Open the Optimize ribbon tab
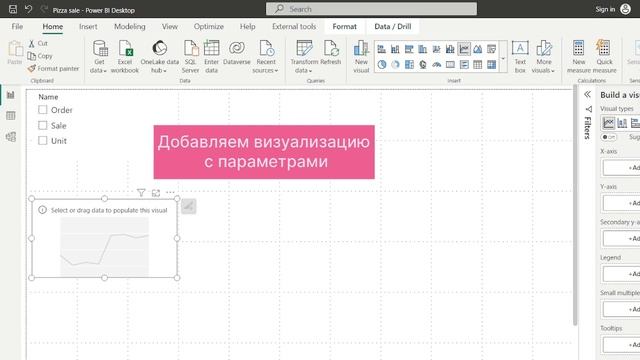This screenshot has width=640, height=360. tap(209, 27)
